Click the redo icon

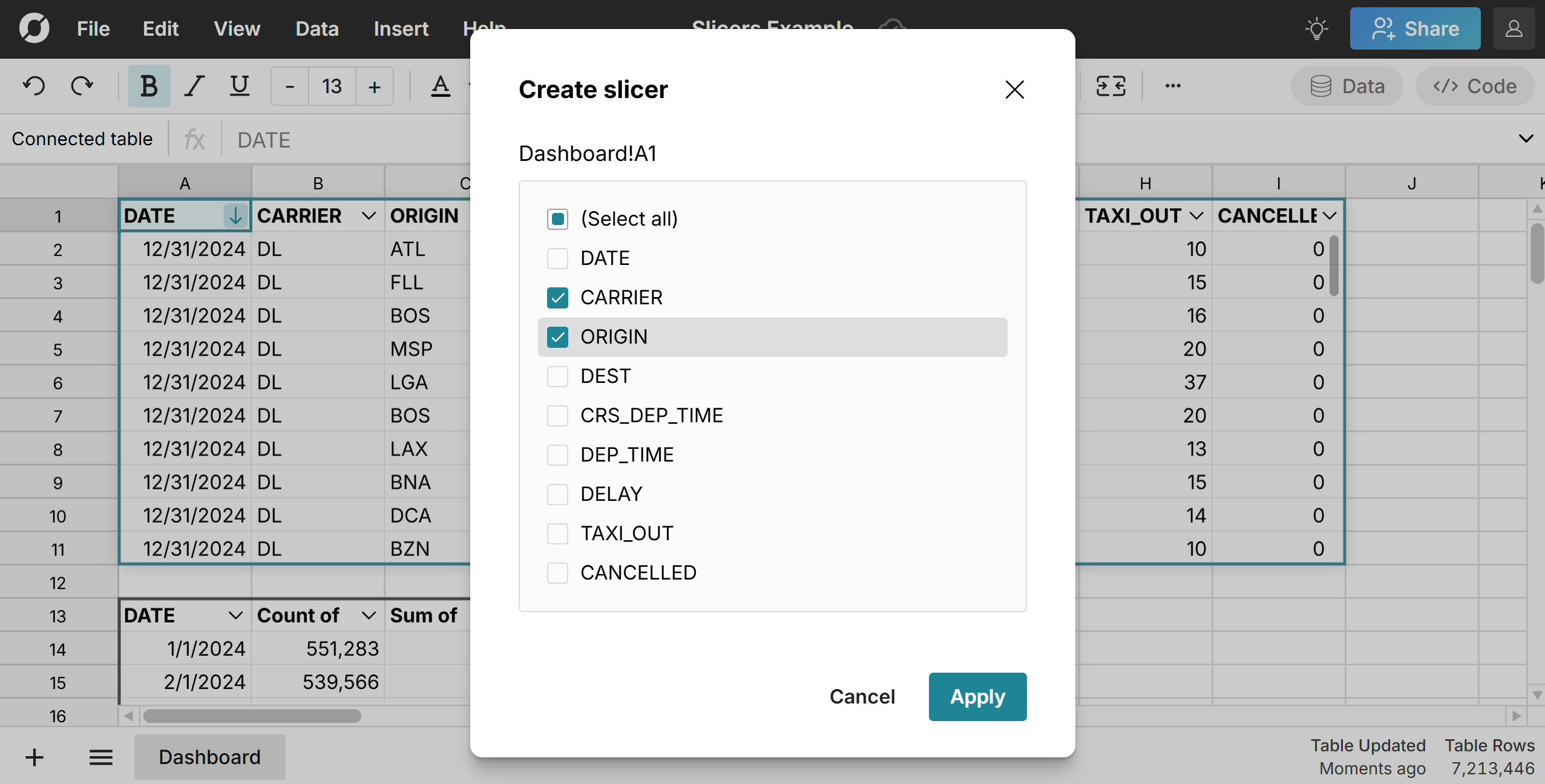click(82, 85)
